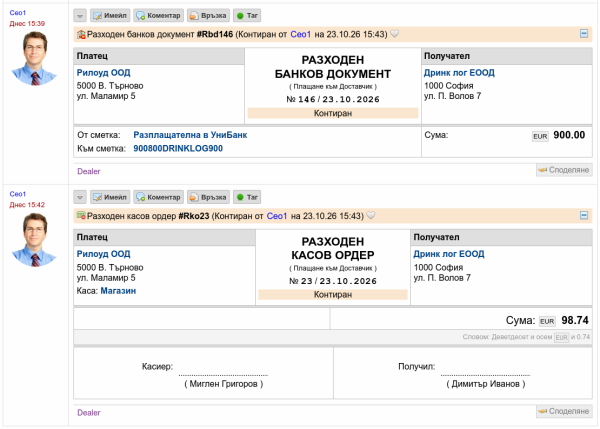Open dropdown arrow above Rbd146 document
The width and height of the screenshot is (600, 429).
80,16
